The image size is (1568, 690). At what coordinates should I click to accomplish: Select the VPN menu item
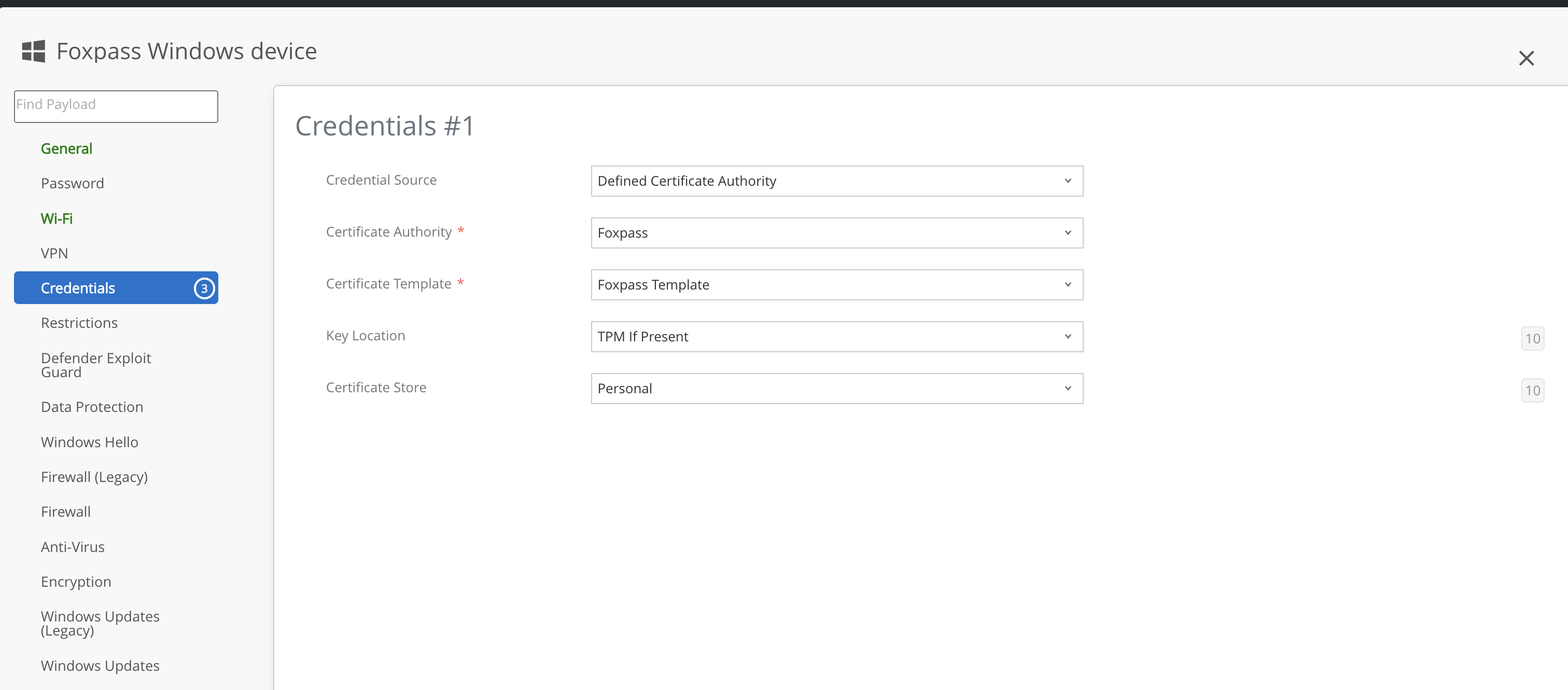54,252
